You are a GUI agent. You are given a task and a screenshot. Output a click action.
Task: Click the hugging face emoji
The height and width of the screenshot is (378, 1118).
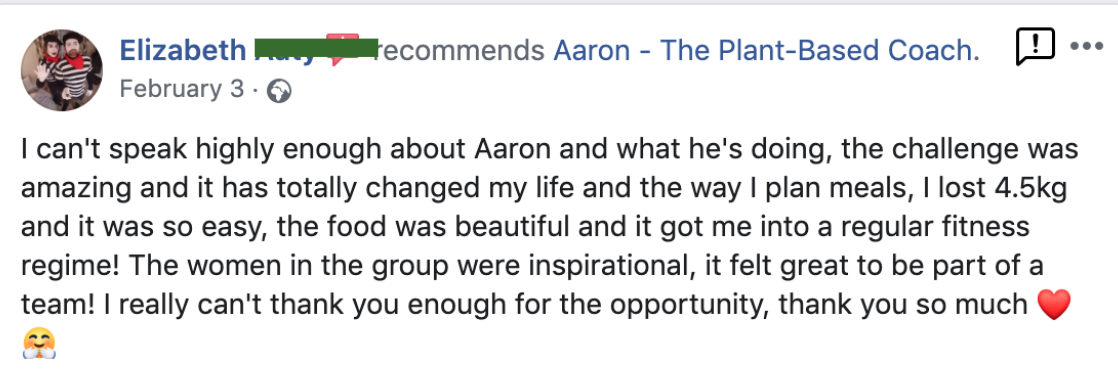(x=39, y=344)
